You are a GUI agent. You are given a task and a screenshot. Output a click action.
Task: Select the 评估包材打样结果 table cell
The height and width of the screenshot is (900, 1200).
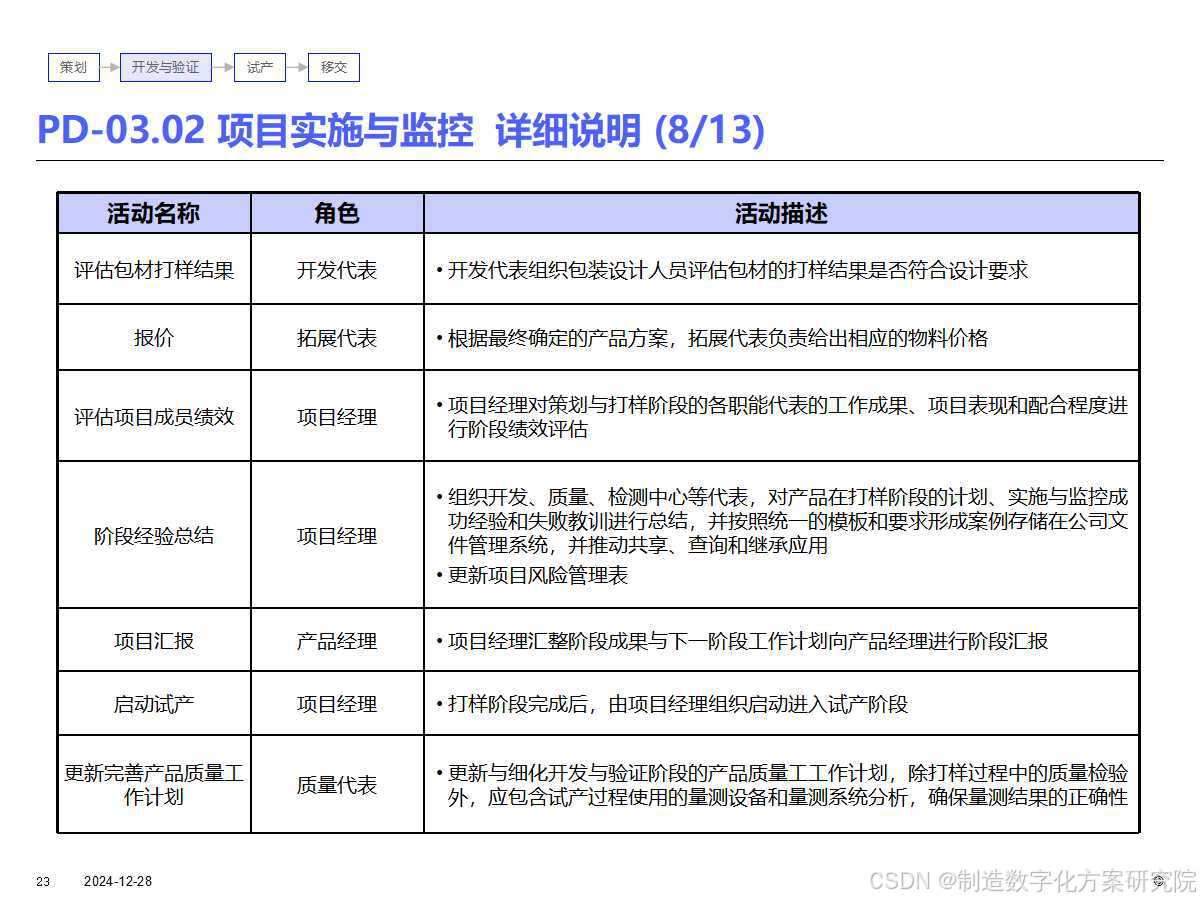click(154, 270)
